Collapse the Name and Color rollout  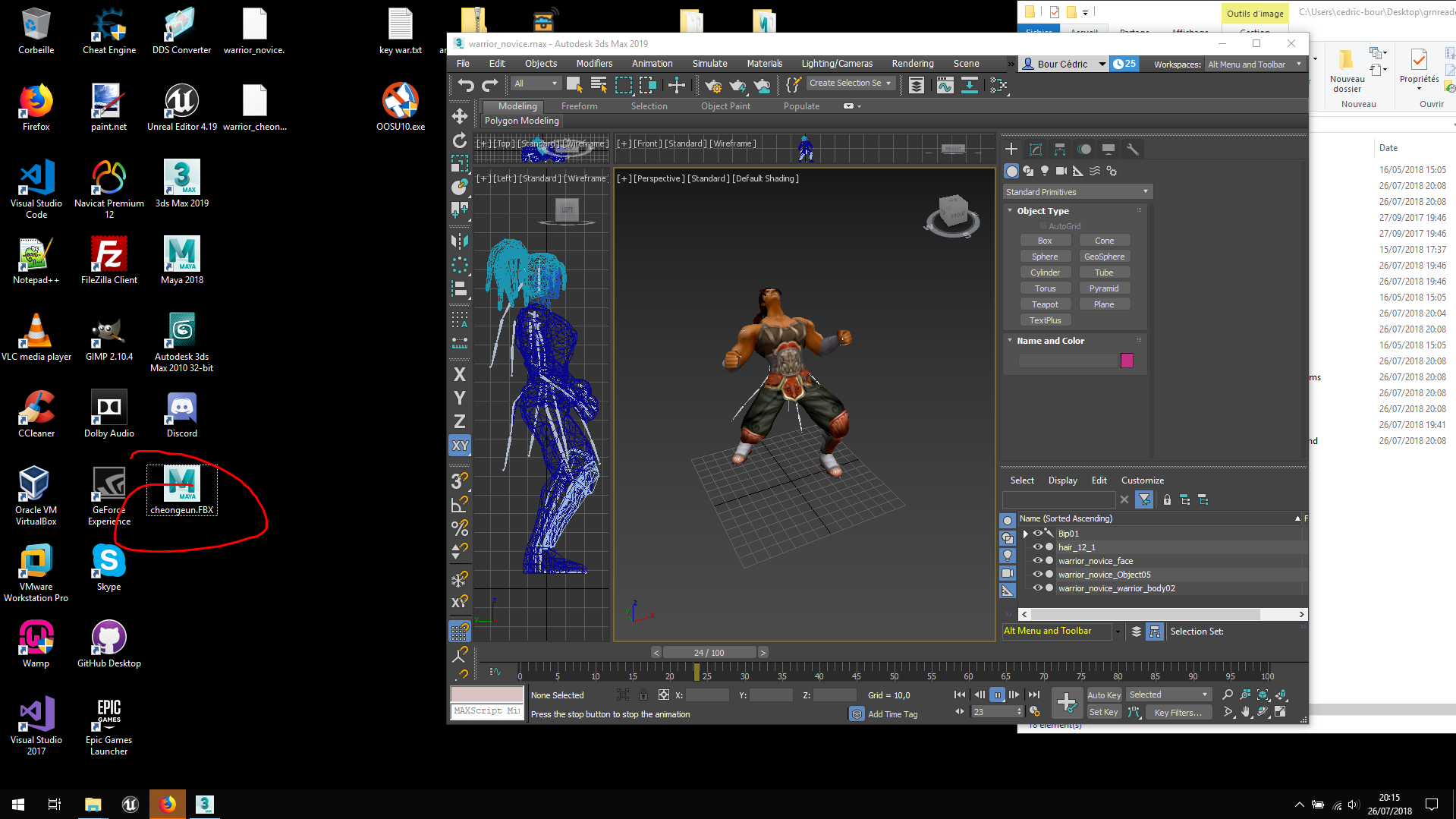tap(1010, 341)
